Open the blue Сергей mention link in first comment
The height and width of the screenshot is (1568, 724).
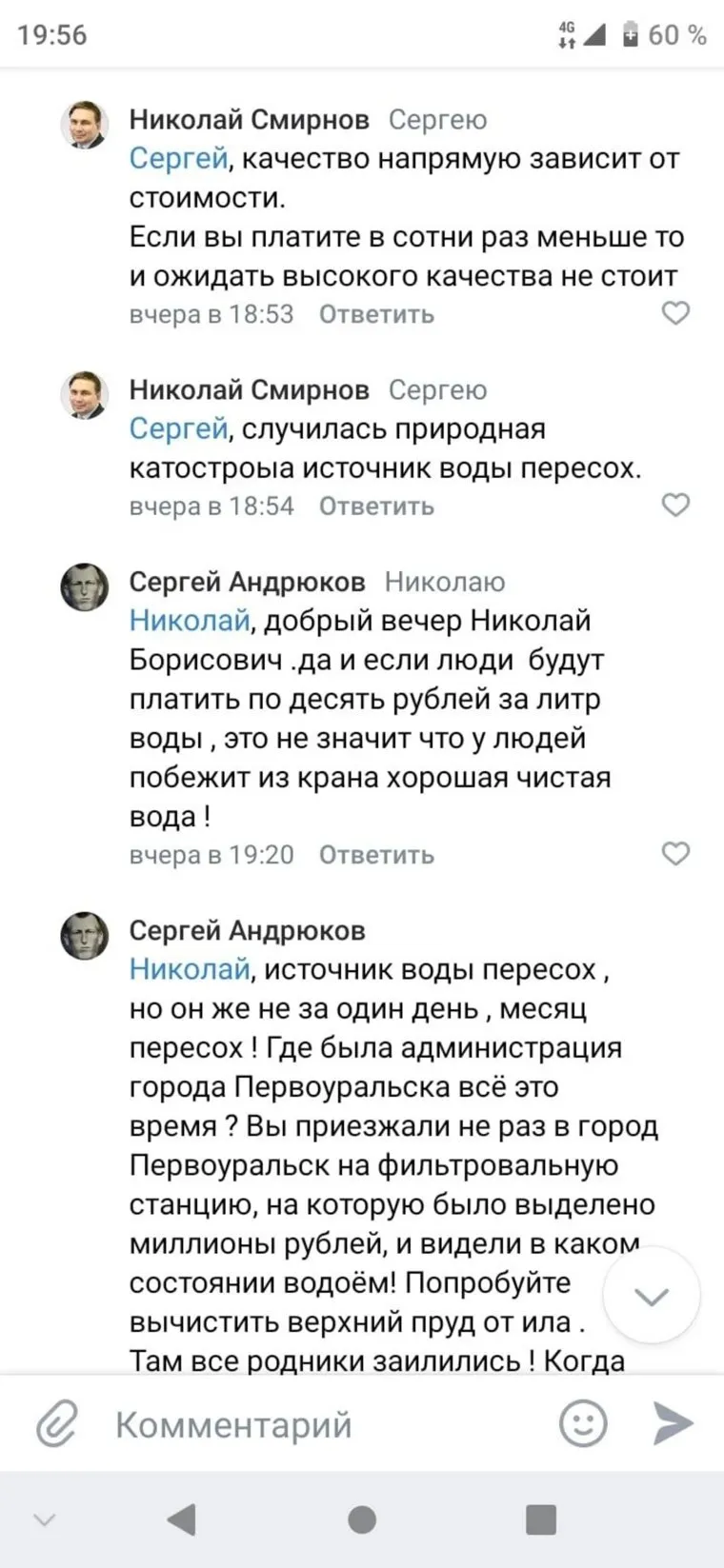[x=178, y=158]
